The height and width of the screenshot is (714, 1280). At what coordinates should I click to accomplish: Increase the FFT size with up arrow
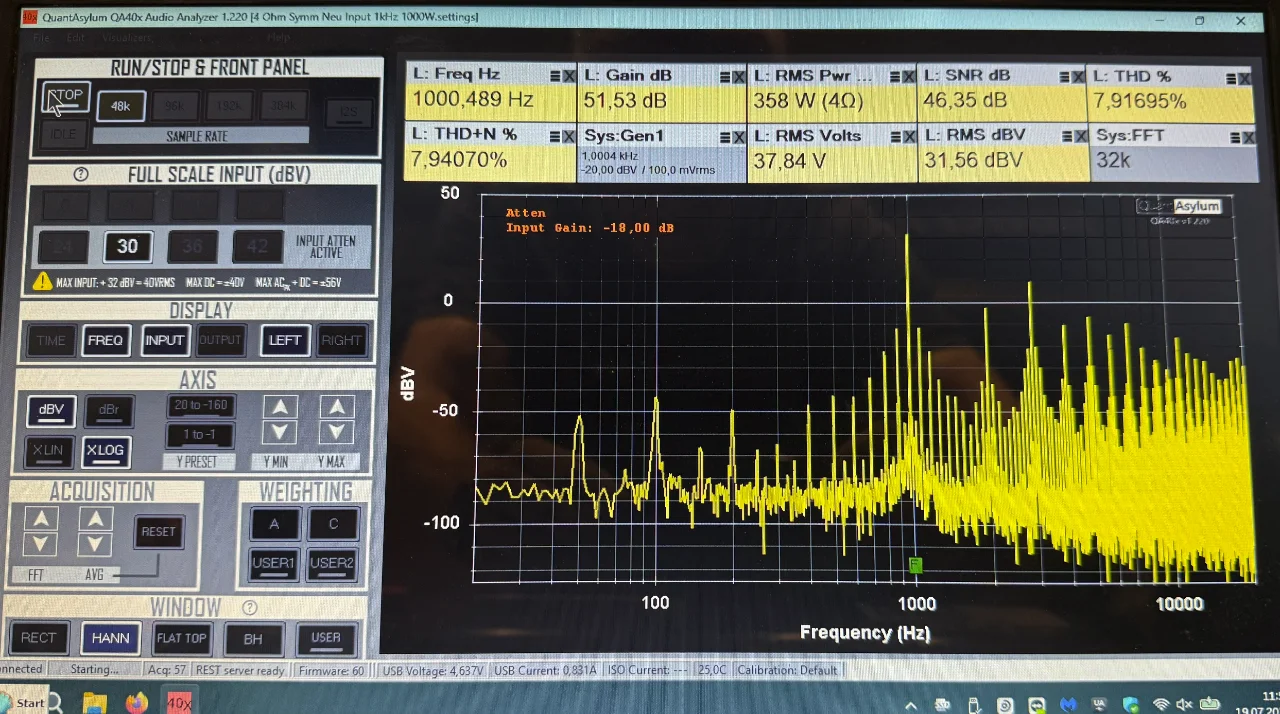(x=40, y=518)
